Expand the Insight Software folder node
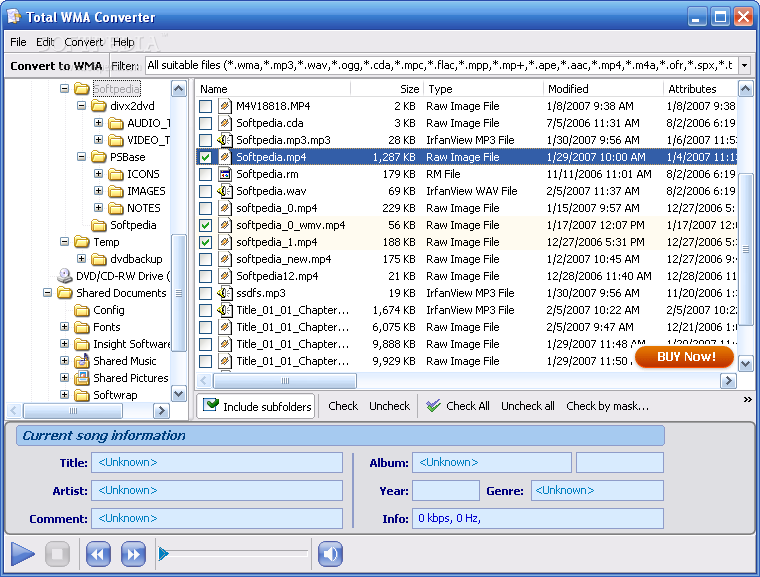Viewport: 760px width, 577px height. 64,343
